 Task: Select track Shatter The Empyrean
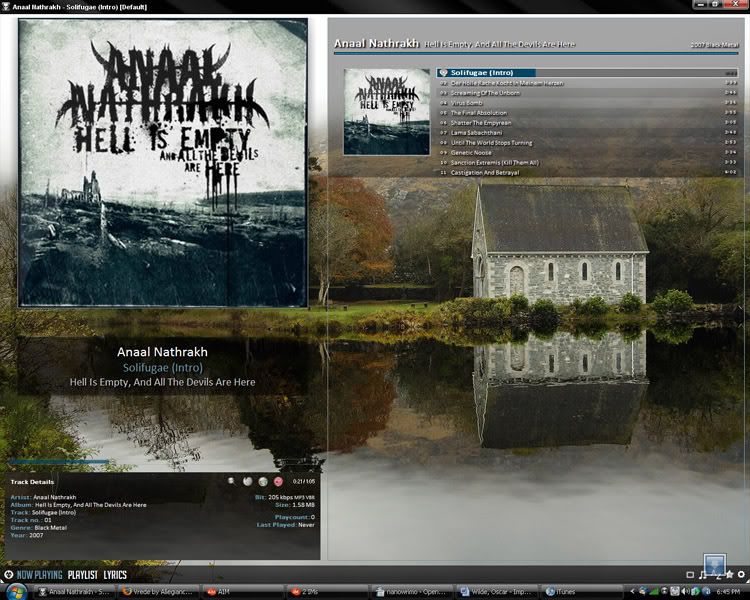point(587,123)
